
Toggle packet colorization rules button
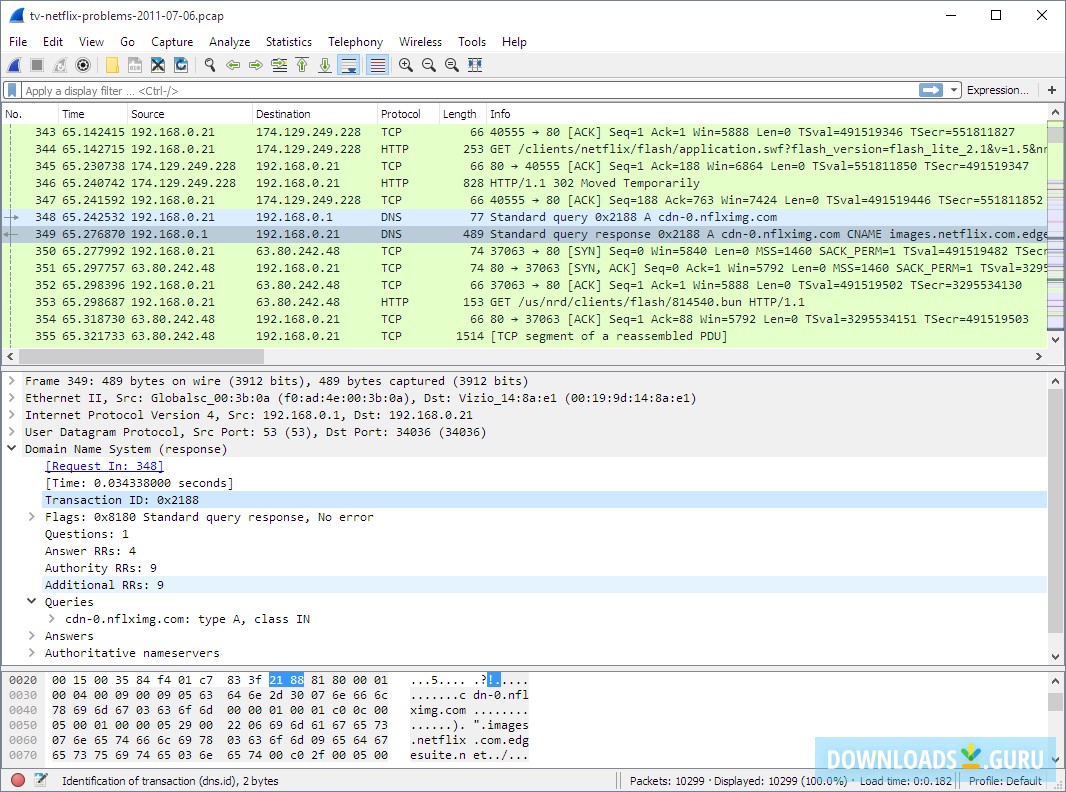tap(377, 65)
